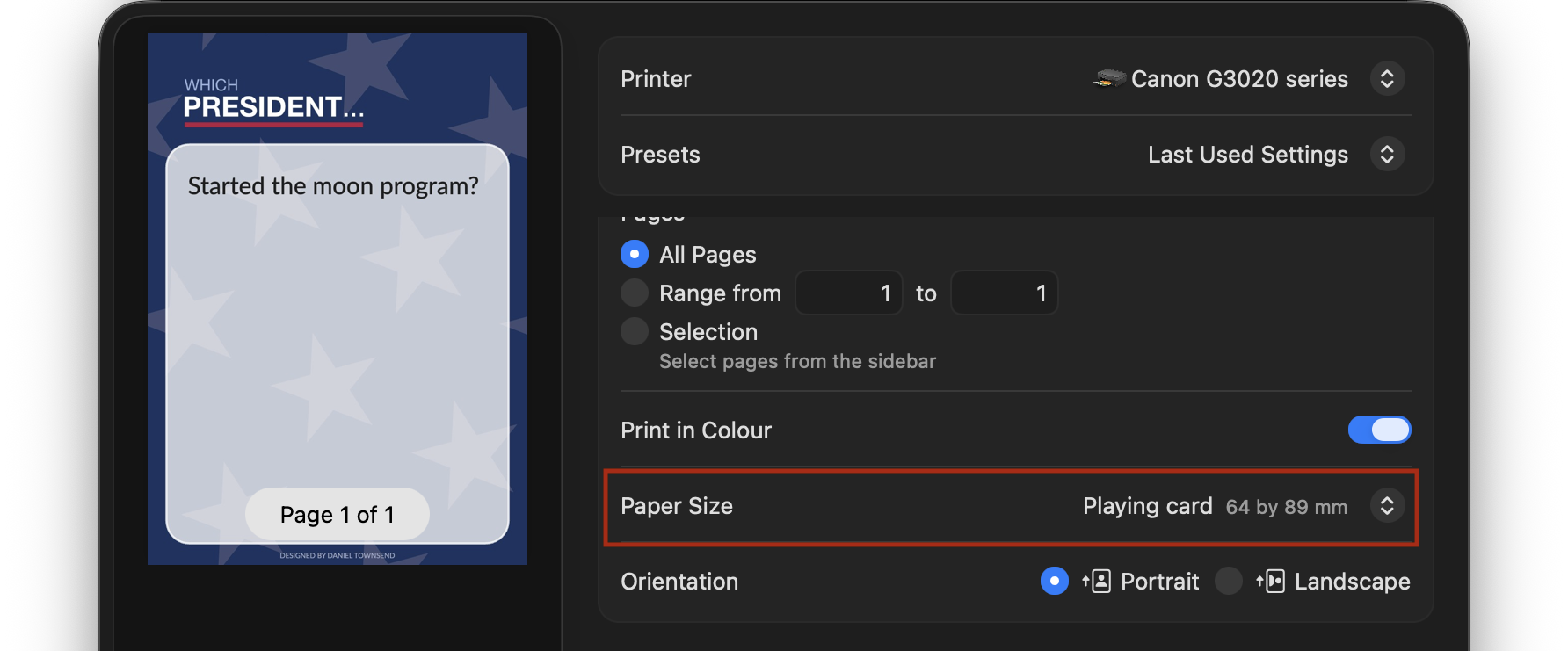Click 'Select pages from the sidebar' hint
This screenshot has width=1568, height=651.
(797, 361)
